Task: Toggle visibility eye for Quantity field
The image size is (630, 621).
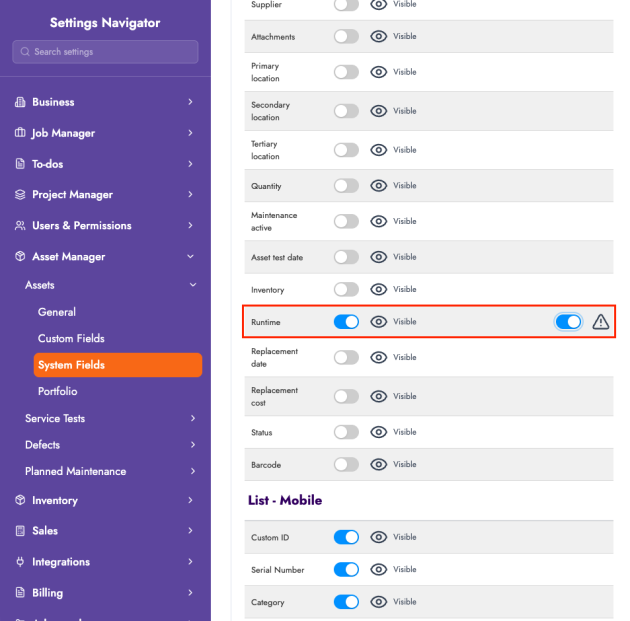Action: 379,186
